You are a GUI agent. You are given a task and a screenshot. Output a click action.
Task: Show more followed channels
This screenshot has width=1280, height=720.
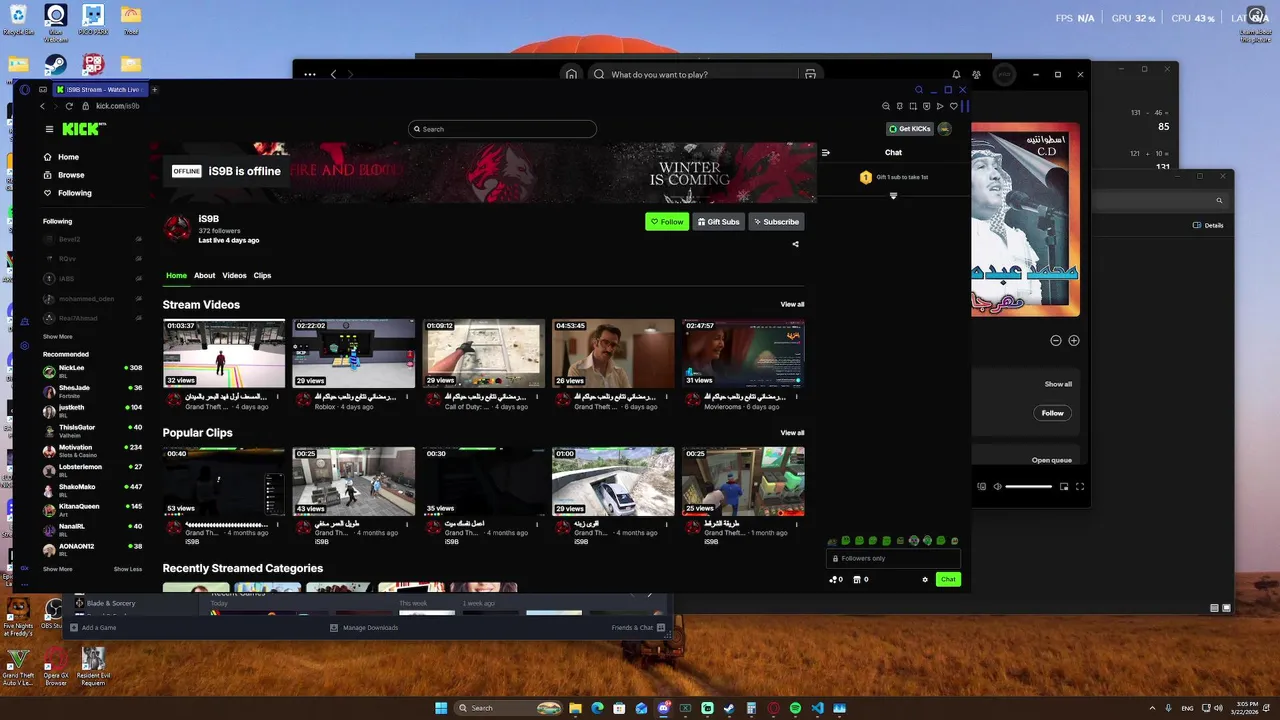[x=57, y=337]
